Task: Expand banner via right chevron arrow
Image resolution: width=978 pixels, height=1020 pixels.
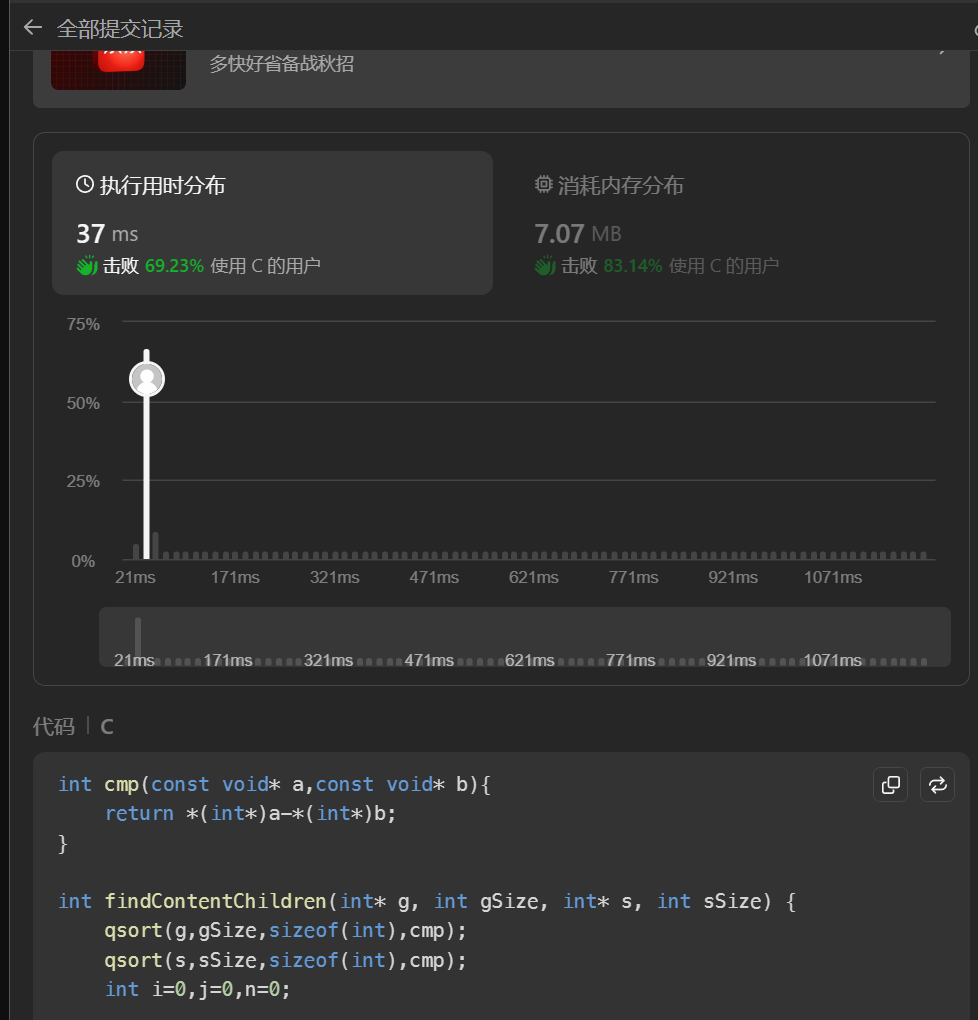Action: tap(943, 48)
